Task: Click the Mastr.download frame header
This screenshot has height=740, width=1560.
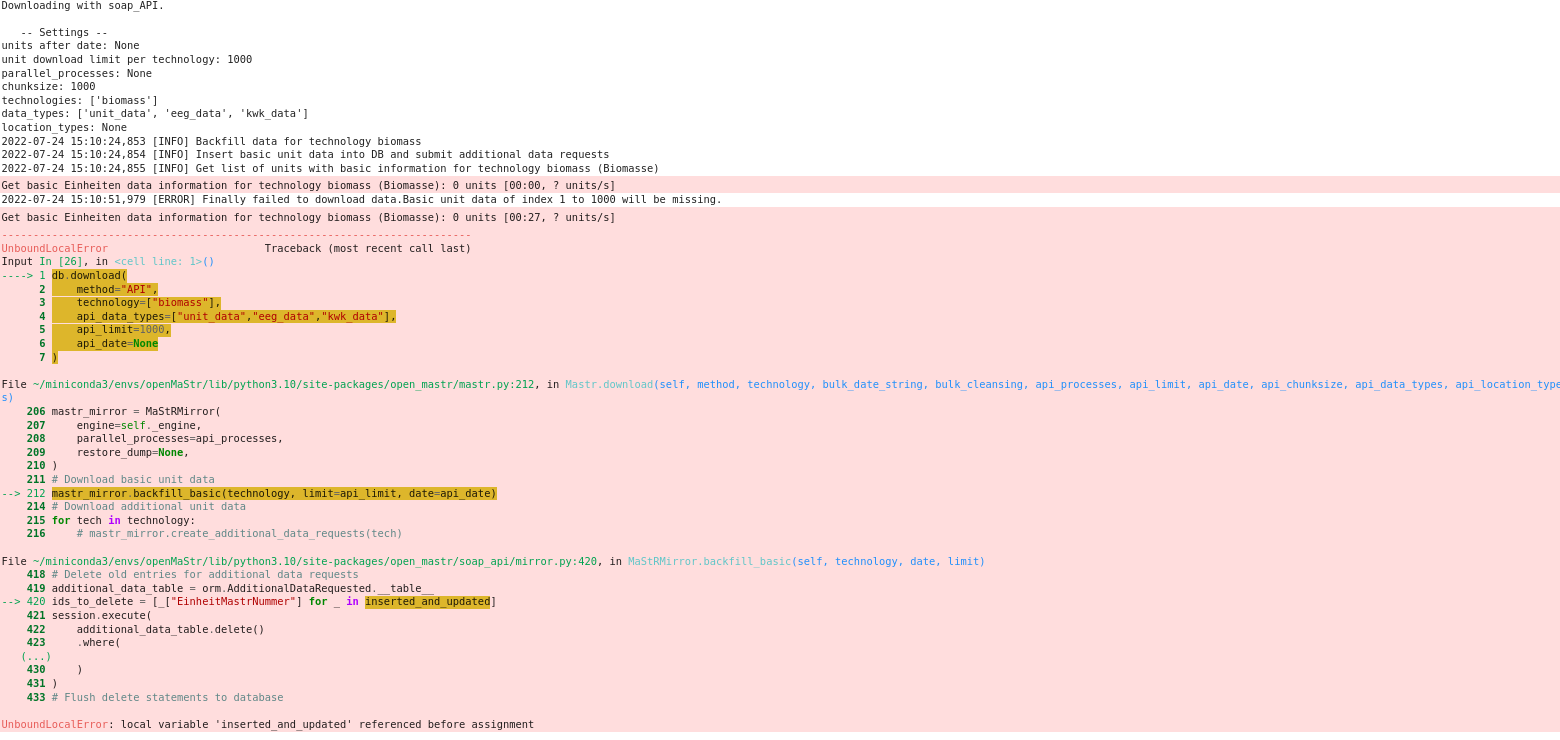Action: pos(610,383)
